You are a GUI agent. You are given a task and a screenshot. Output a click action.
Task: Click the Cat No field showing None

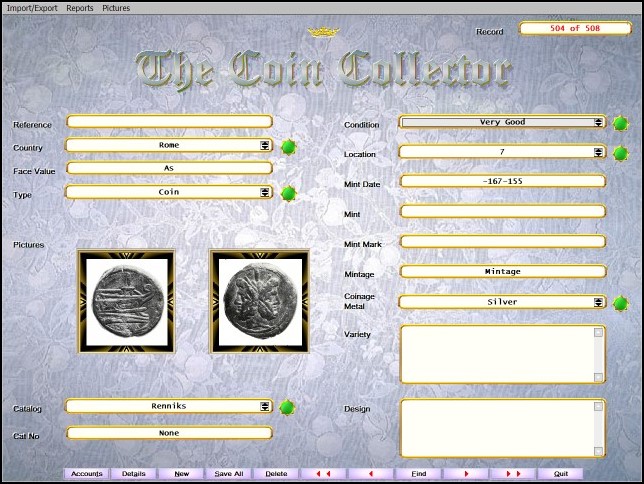[x=169, y=433]
